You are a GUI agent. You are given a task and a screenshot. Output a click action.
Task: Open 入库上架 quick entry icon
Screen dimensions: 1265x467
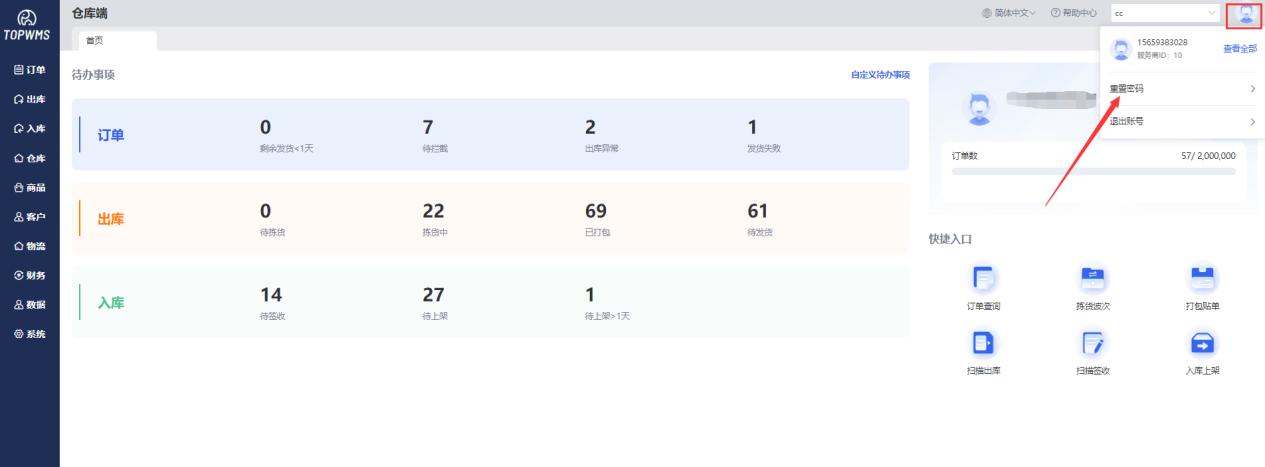(1201, 343)
